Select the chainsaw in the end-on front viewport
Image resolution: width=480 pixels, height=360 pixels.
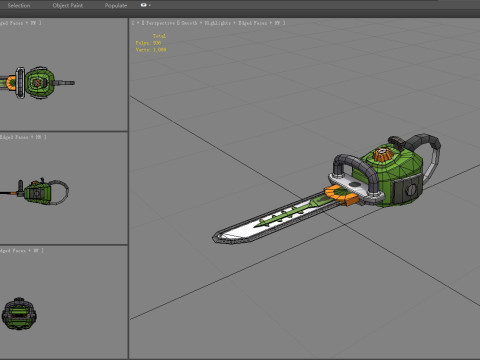tap(19, 314)
